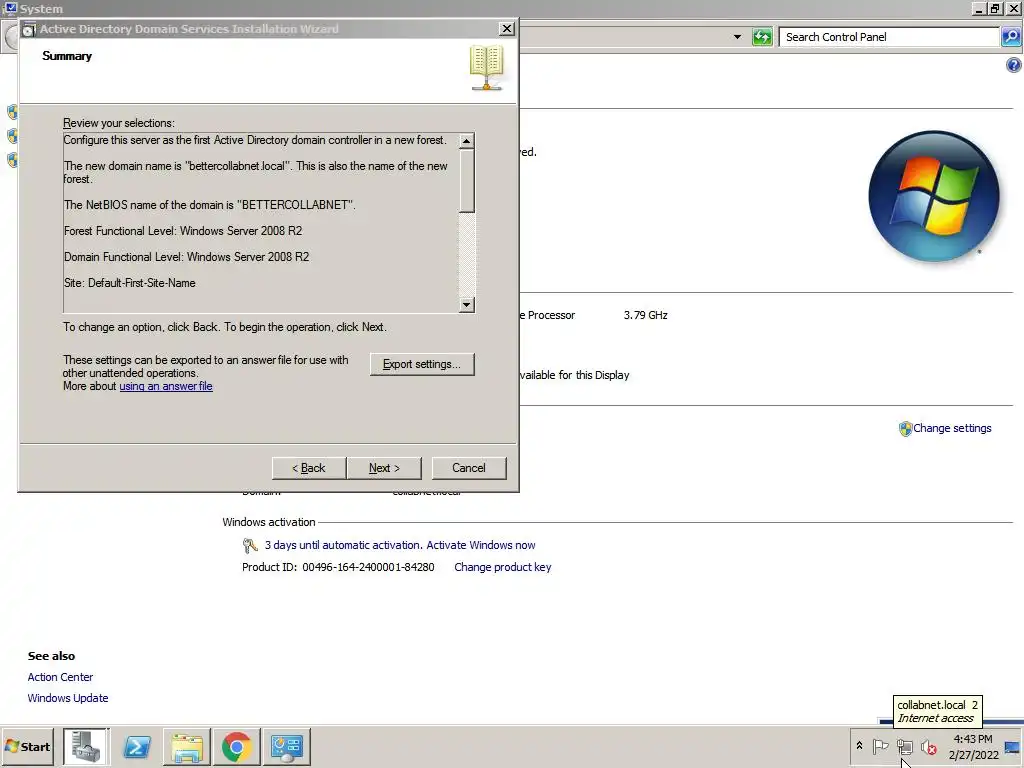
Task: Click text 'Site: Default-First-Site-Name'
Action: pyautogui.click(x=130, y=283)
